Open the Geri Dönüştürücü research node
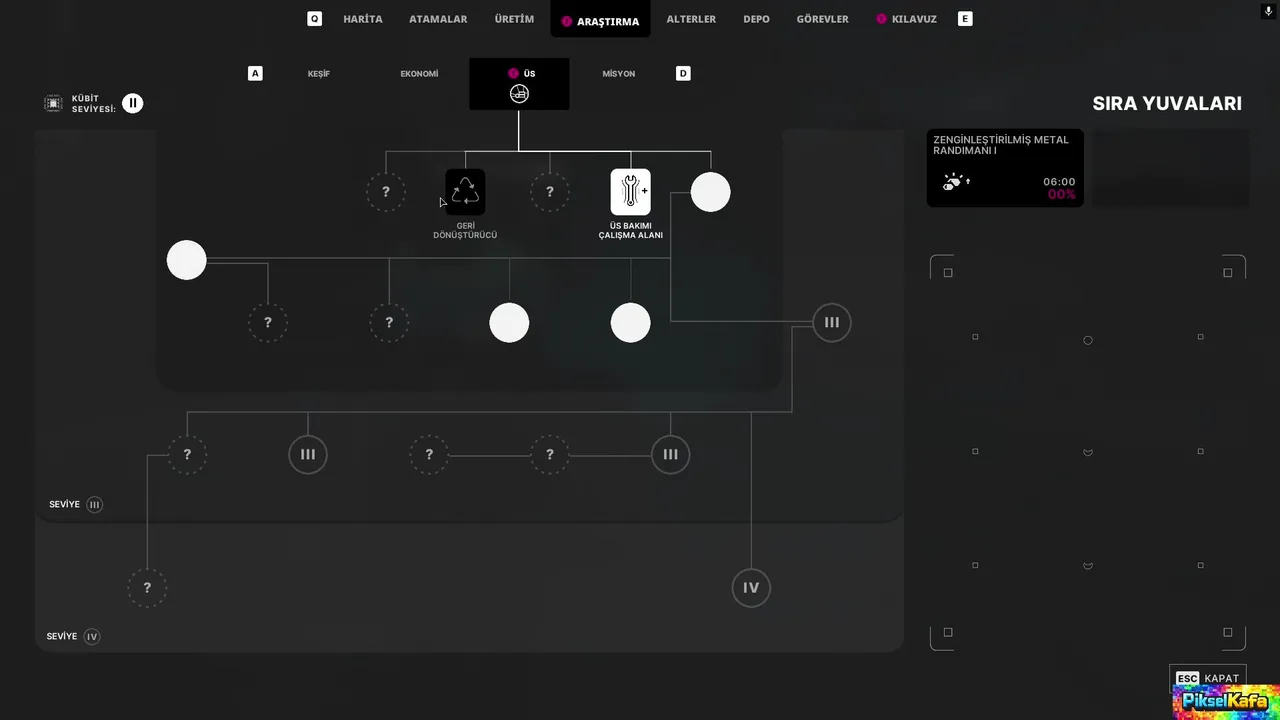Viewport: 1280px width, 720px height. pos(465,192)
